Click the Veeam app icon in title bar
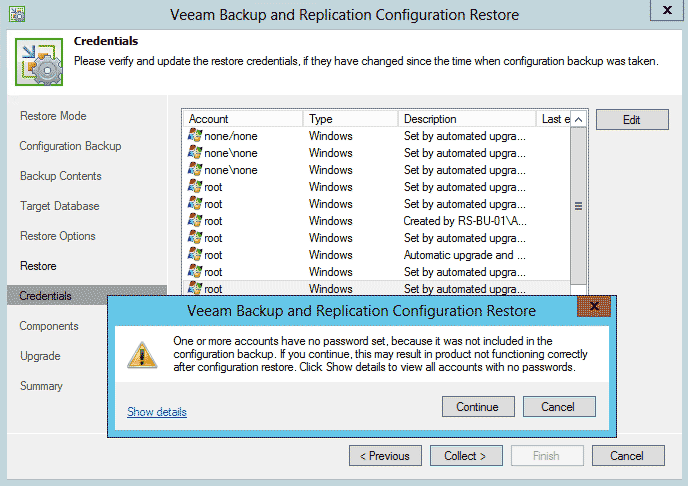Screen dimensions: 688x486 click(x=17, y=14)
